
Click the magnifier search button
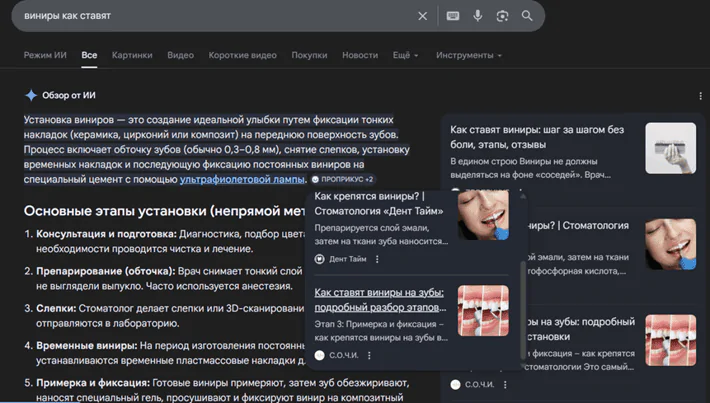(x=527, y=16)
